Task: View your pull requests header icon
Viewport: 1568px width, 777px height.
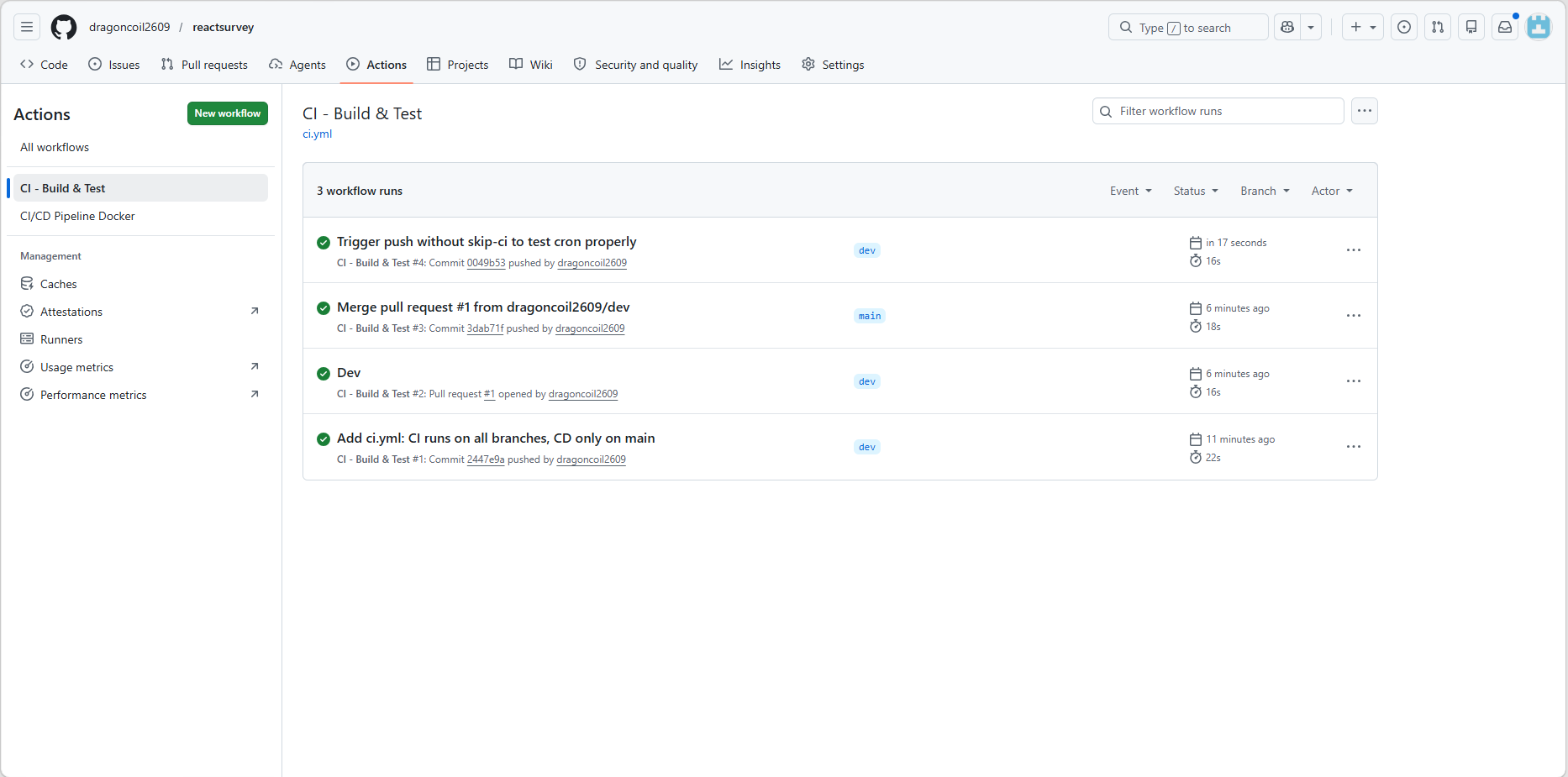Action: 1438,27
